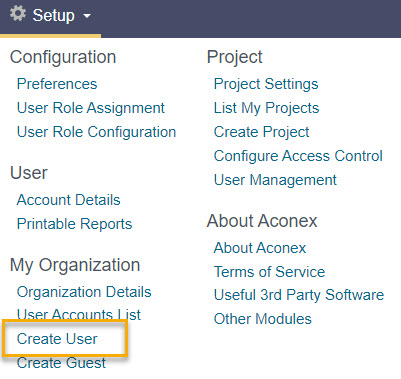Image resolution: width=401 pixels, height=379 pixels.
Task: Go to User Role Assignment
Action: [91, 108]
